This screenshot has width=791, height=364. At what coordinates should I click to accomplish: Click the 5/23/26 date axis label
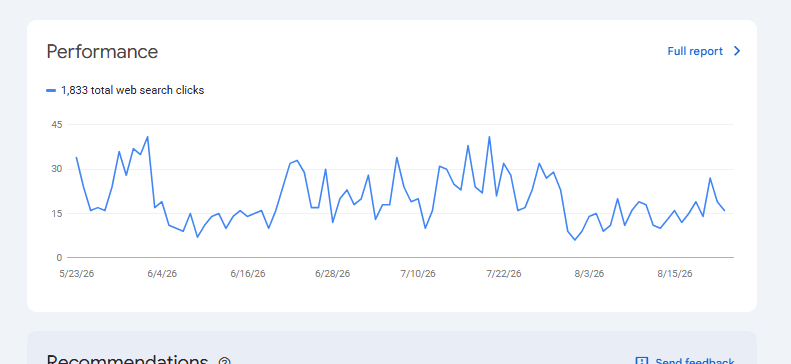point(77,274)
